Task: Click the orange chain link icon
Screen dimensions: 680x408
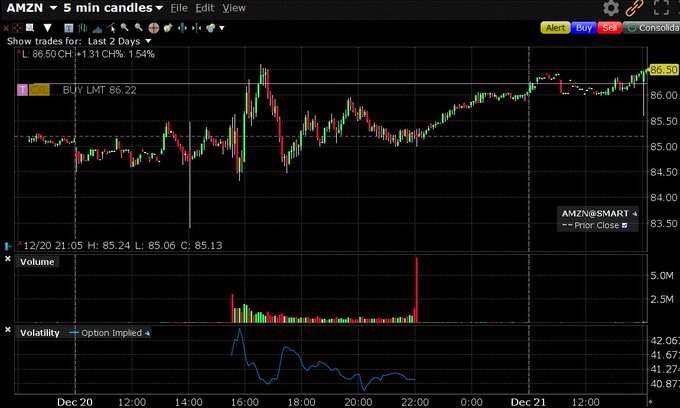Action: click(x=634, y=8)
